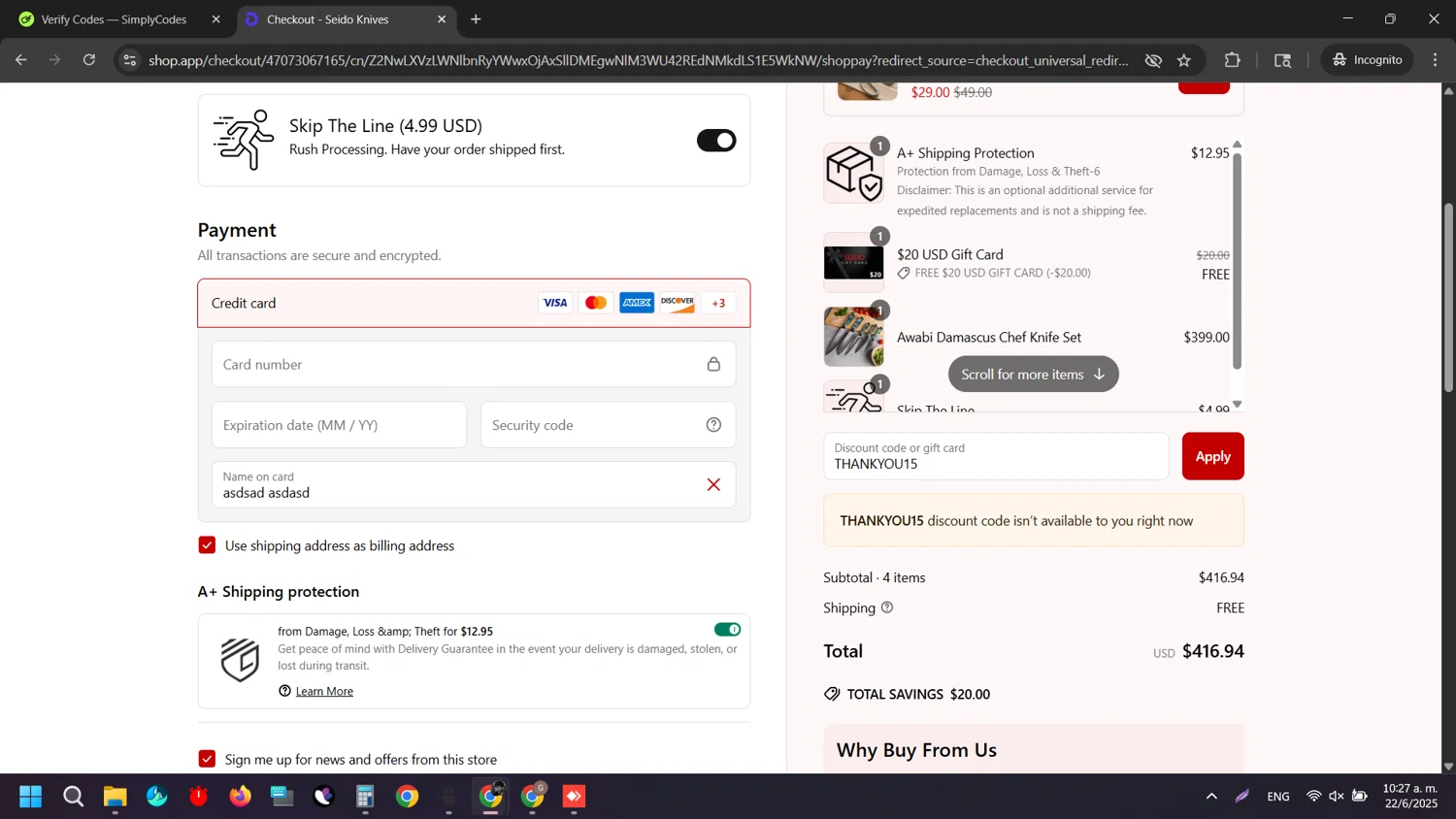
Task: Click the Discover card logo
Action: [678, 303]
